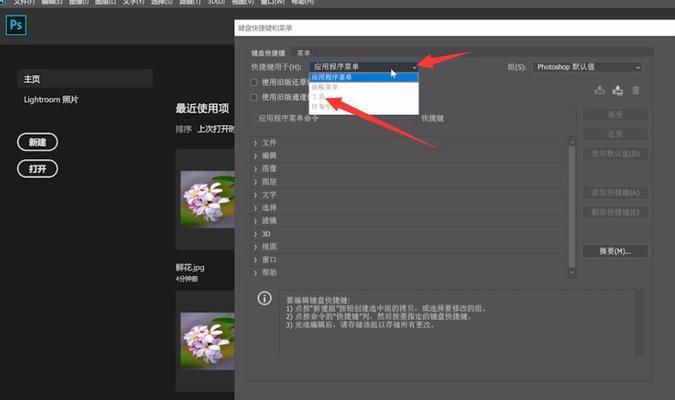Click the command list scrollbar thumb
675x400 pixels.
pyautogui.click(x=572, y=207)
